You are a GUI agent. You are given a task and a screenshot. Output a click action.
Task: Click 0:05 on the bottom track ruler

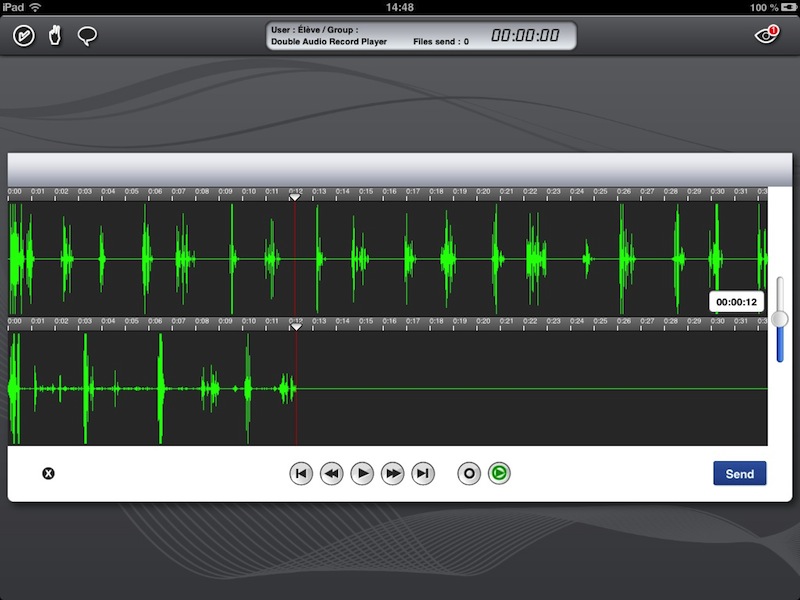(x=132, y=321)
